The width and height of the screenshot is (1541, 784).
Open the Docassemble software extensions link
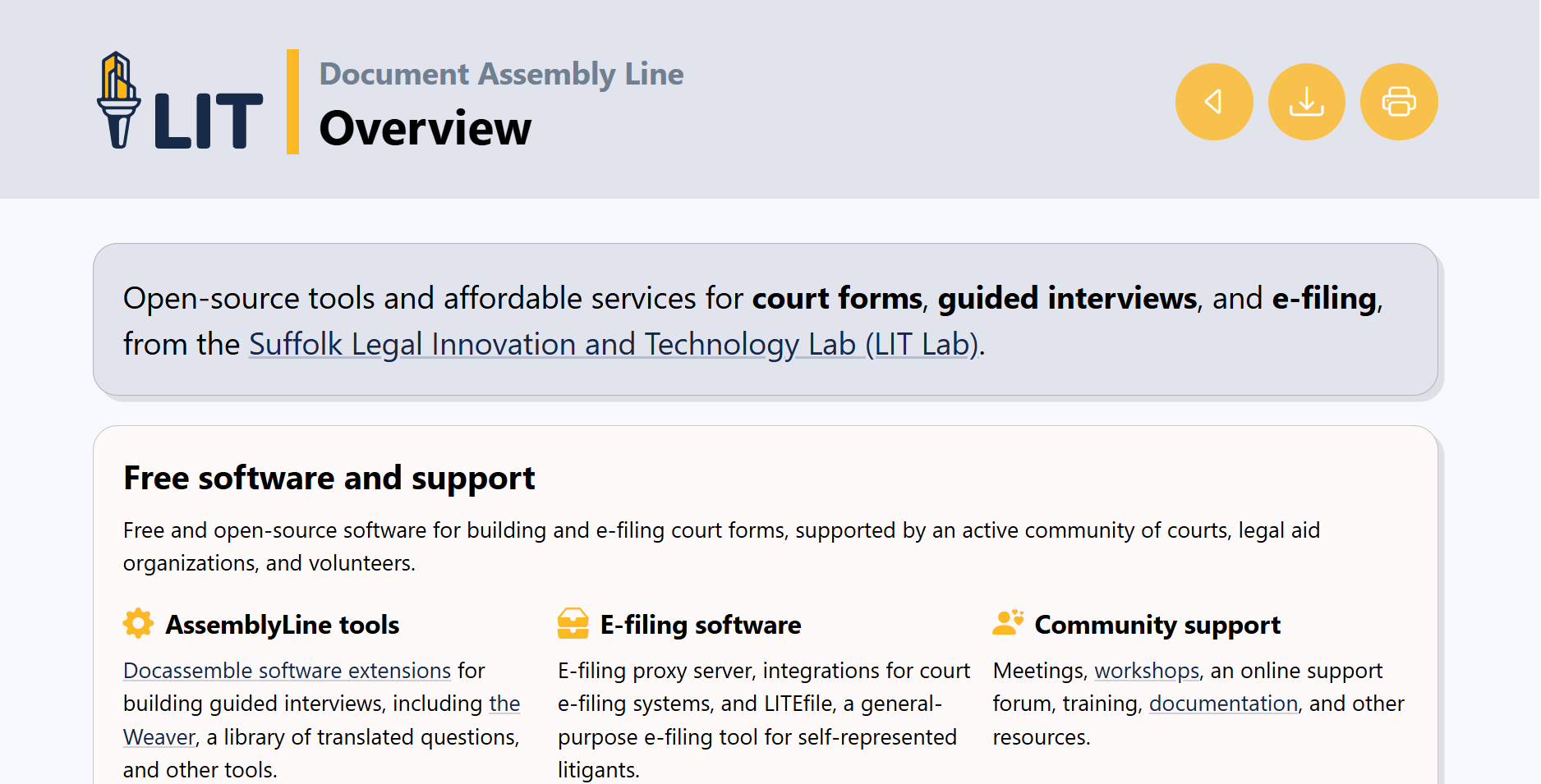pyautogui.click(x=287, y=671)
